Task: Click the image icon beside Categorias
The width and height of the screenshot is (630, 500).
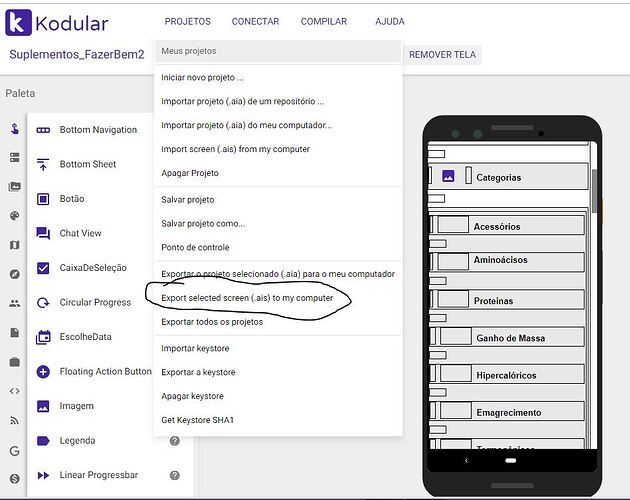Action: point(448,176)
